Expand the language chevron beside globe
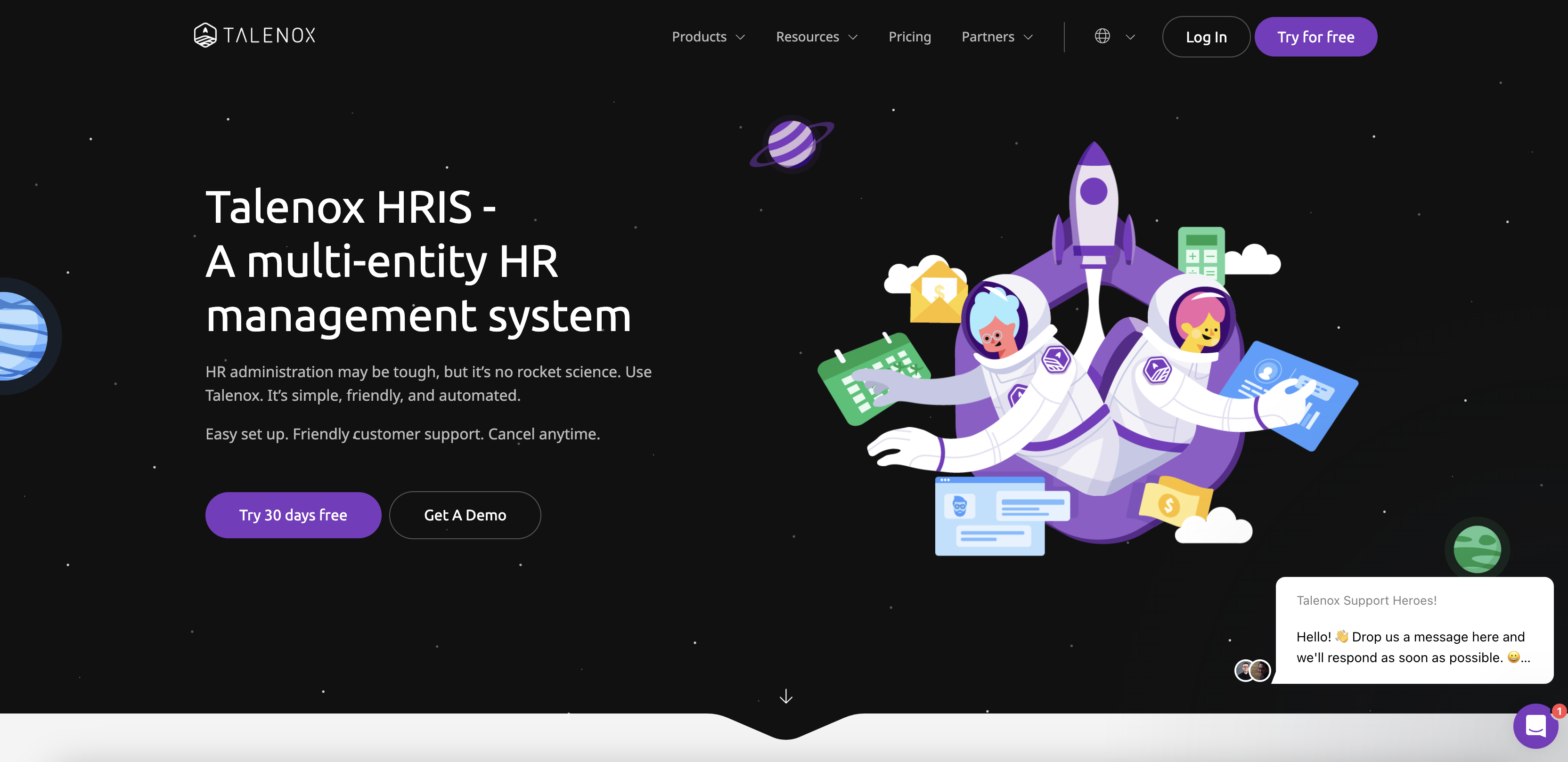This screenshot has width=1568, height=762. pos(1130,37)
